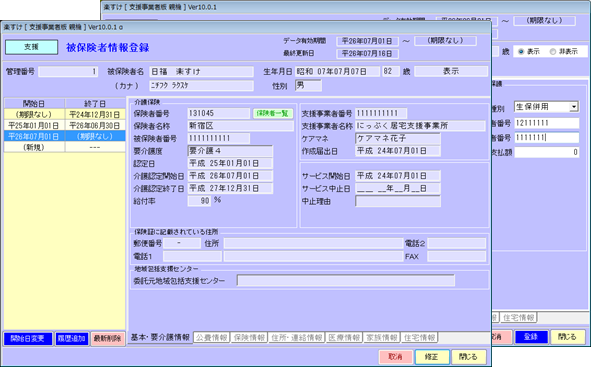Screen dimensions: 591x367
Task: Click the カナ name field
Action: (x=201, y=86)
